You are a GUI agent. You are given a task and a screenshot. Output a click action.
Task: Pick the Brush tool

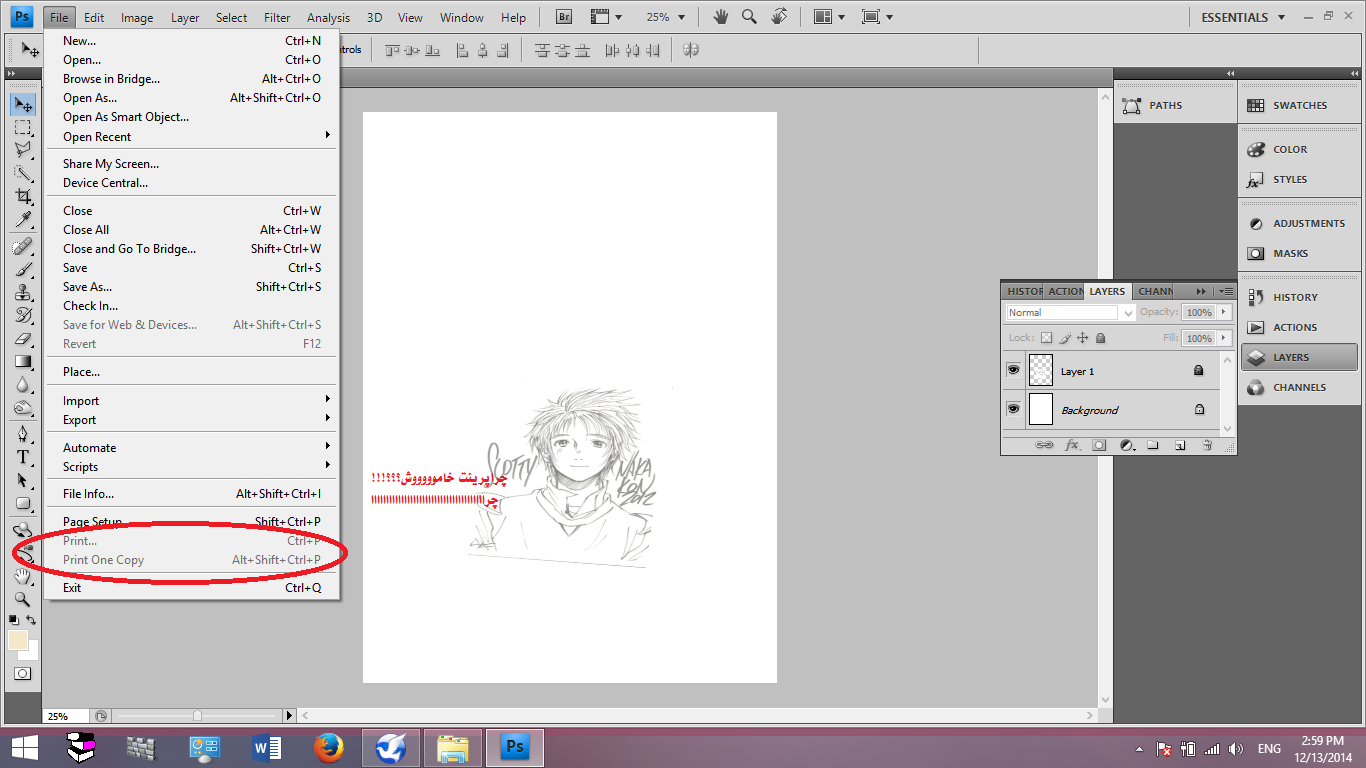pos(22,269)
